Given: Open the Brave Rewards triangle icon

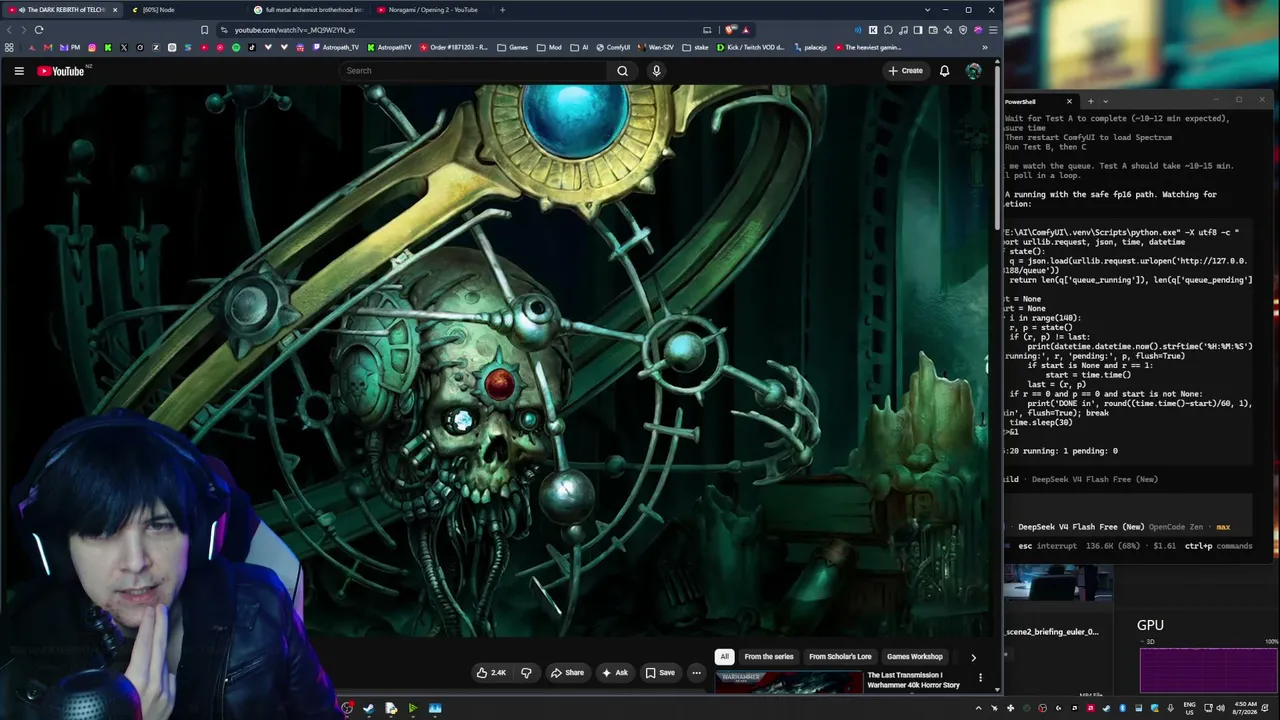Looking at the screenshot, I should 745,30.
